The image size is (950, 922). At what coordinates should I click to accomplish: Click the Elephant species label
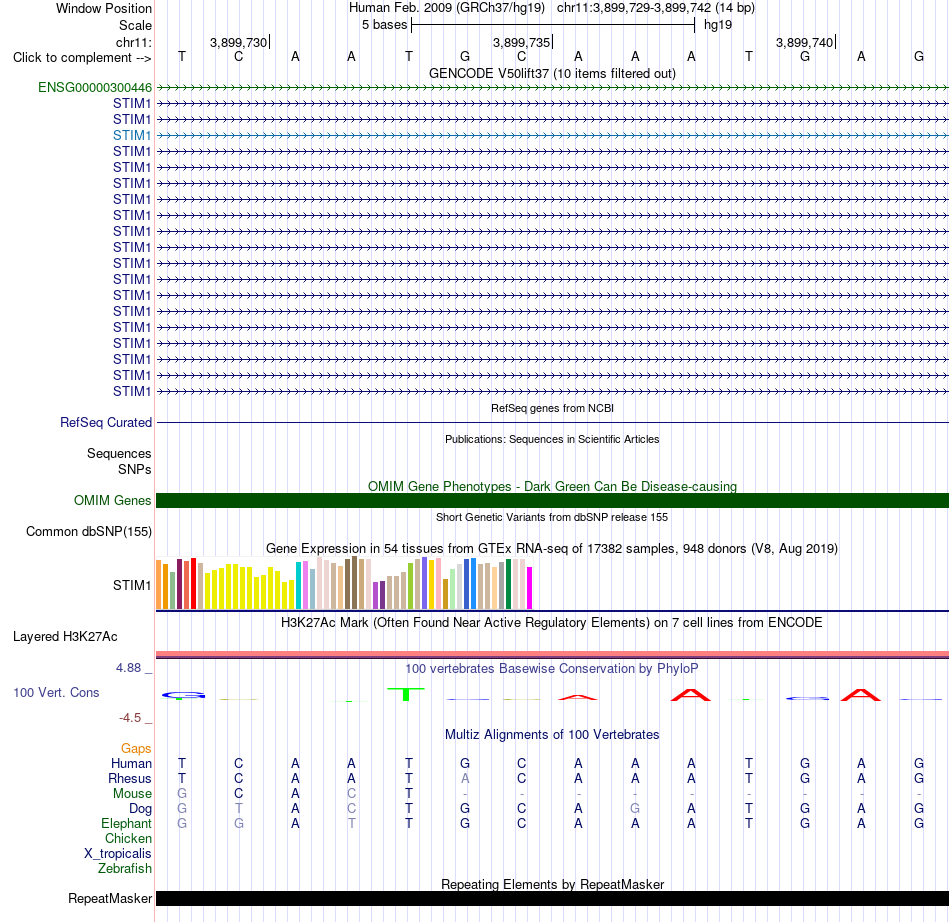127,823
